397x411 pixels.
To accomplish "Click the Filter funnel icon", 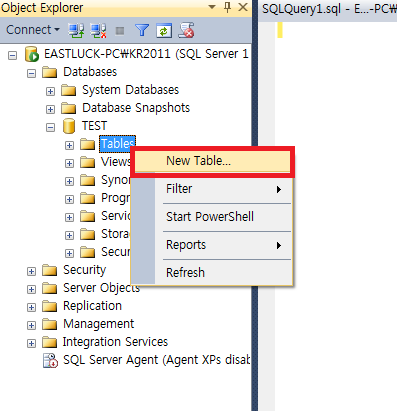I will point(142,30).
